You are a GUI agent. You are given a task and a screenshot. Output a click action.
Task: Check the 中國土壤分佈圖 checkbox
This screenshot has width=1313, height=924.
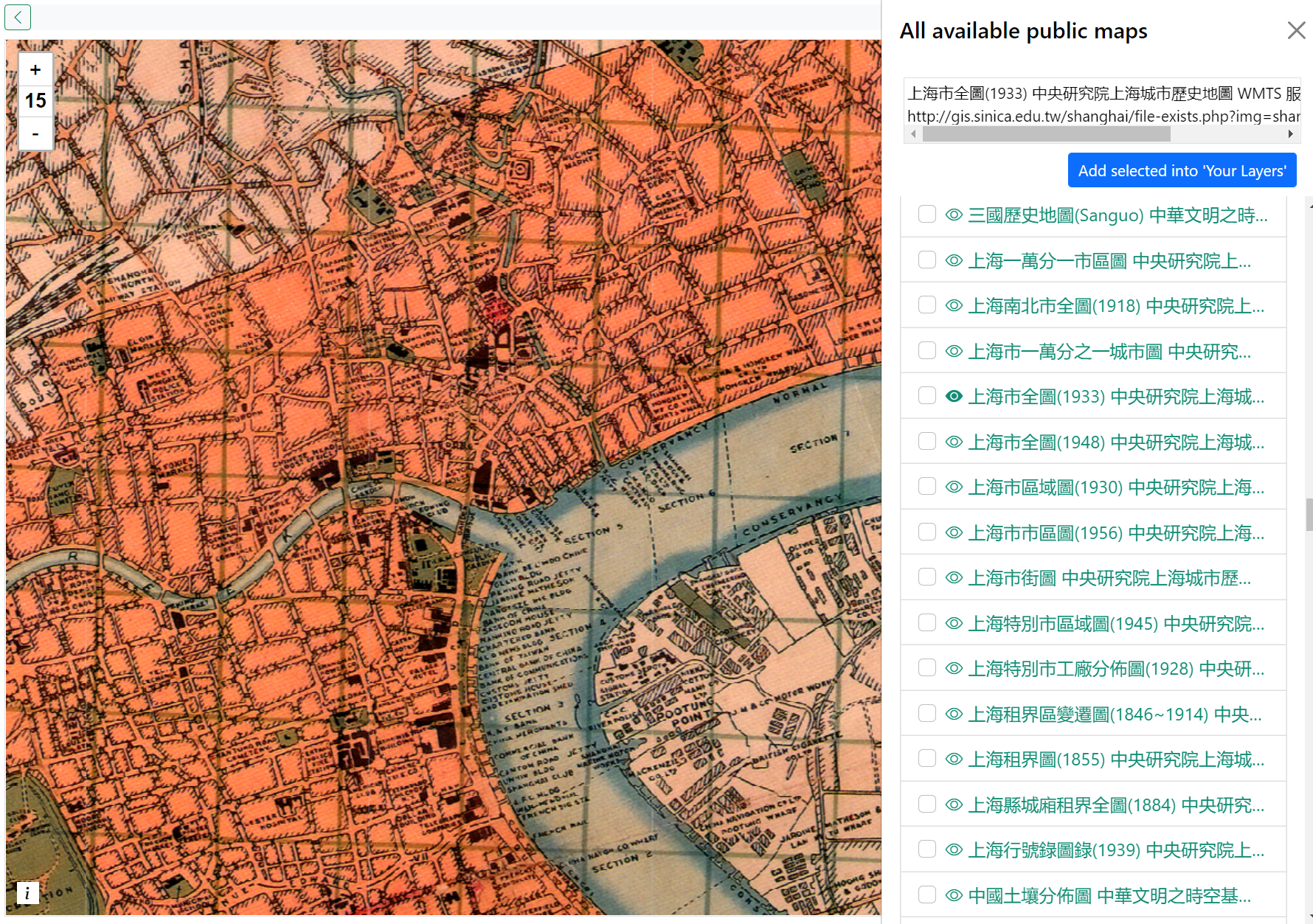coord(927,895)
